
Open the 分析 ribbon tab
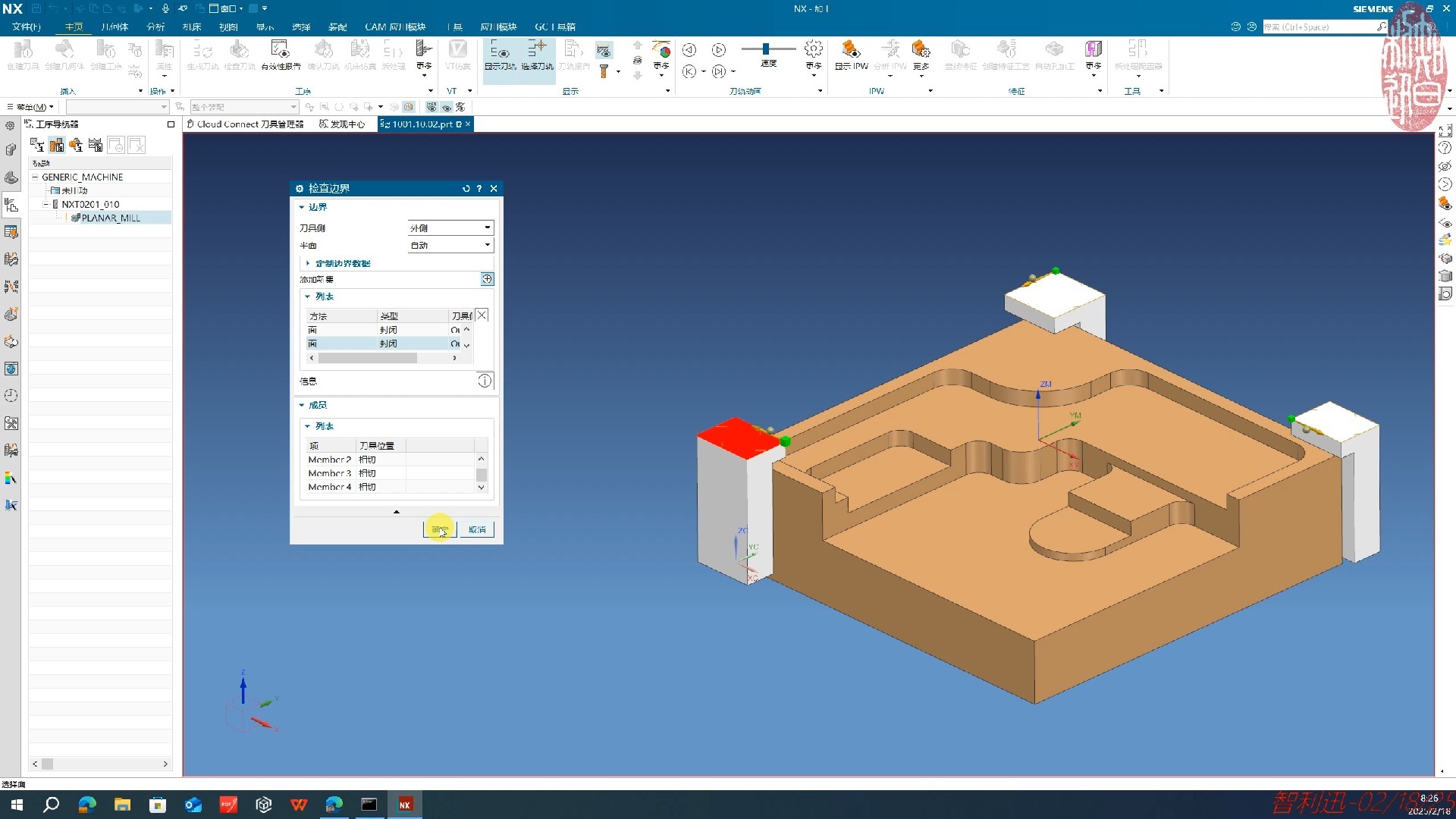point(155,27)
